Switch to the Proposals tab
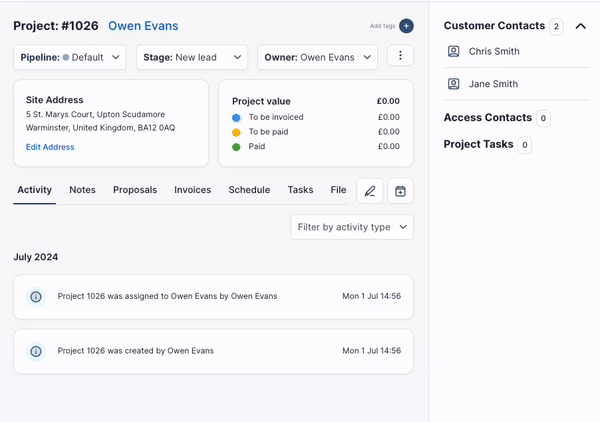 (x=135, y=190)
